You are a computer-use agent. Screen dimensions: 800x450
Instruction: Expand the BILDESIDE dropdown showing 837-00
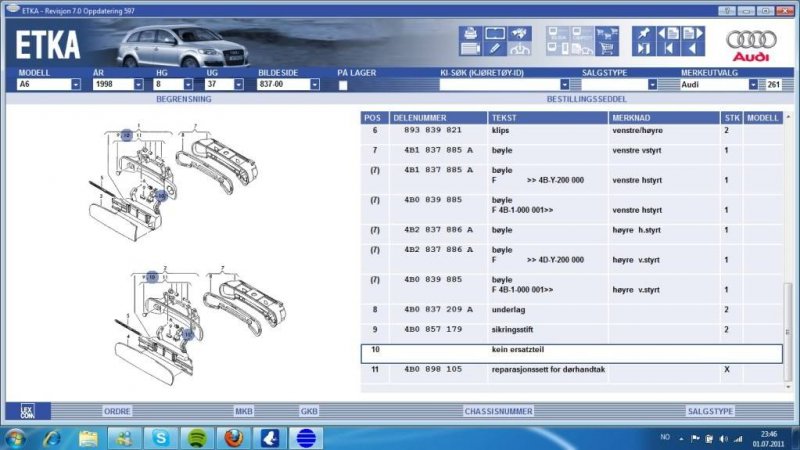(315, 85)
